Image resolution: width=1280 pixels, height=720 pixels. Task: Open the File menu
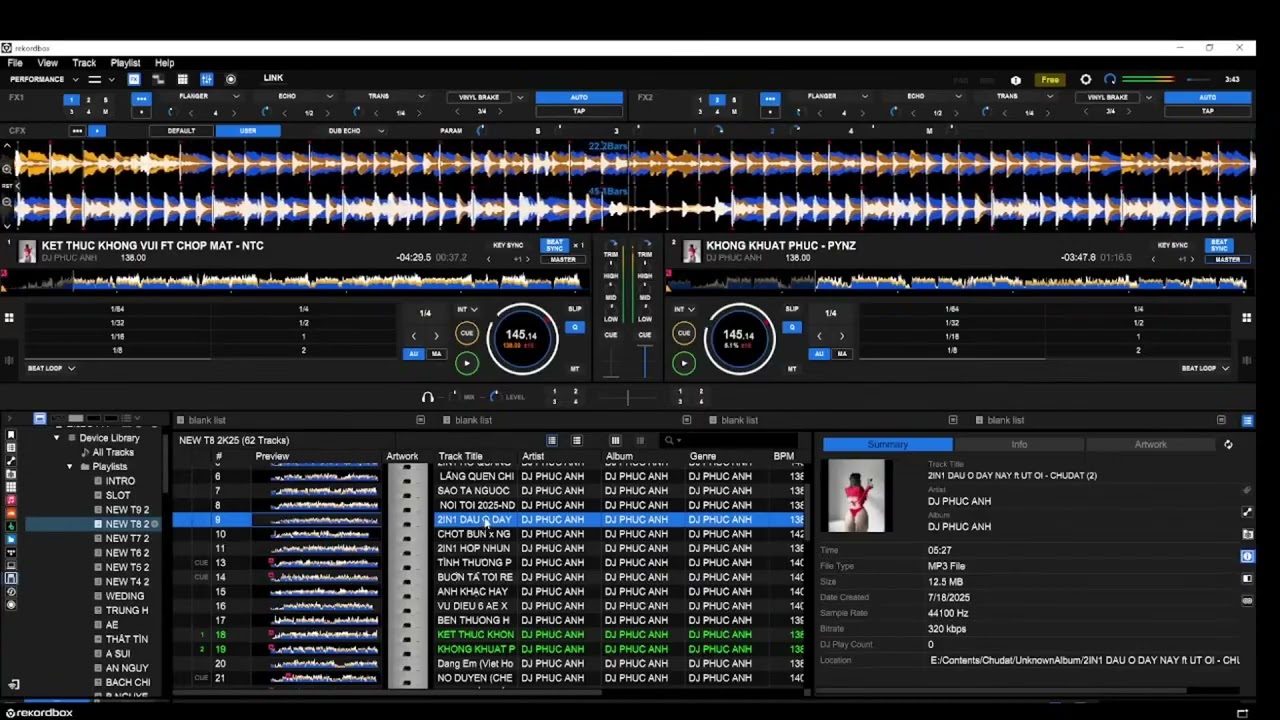15,63
